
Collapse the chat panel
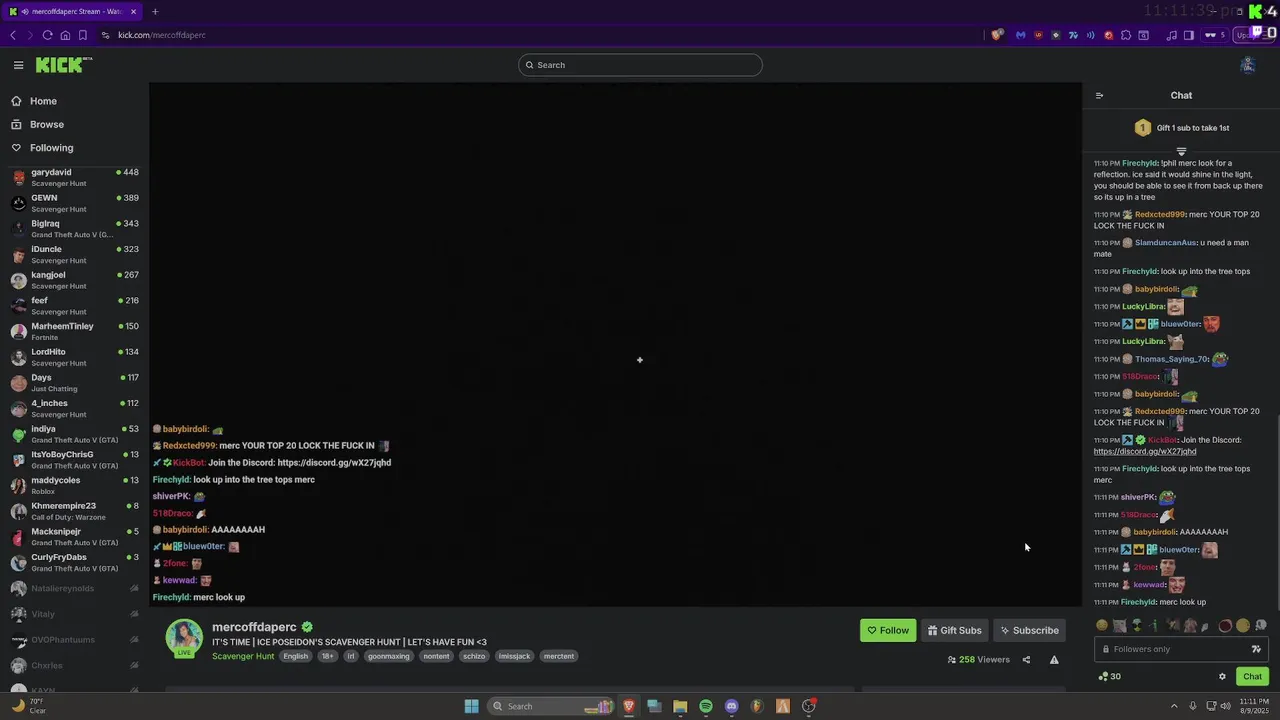tap(1099, 96)
